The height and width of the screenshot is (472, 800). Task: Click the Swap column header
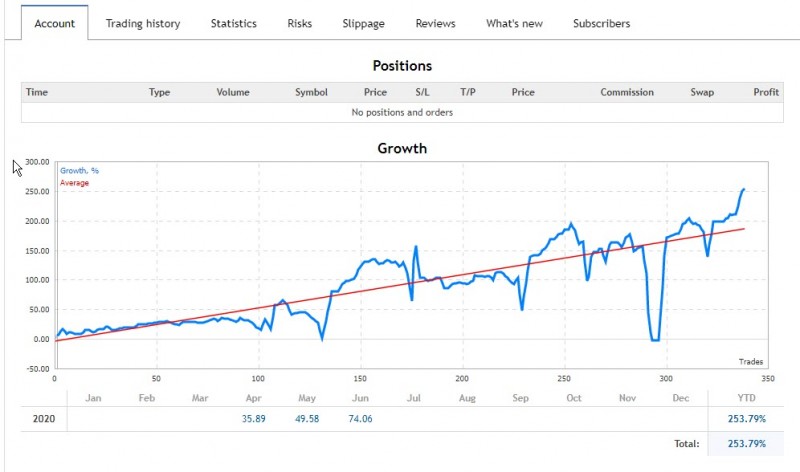coord(702,92)
